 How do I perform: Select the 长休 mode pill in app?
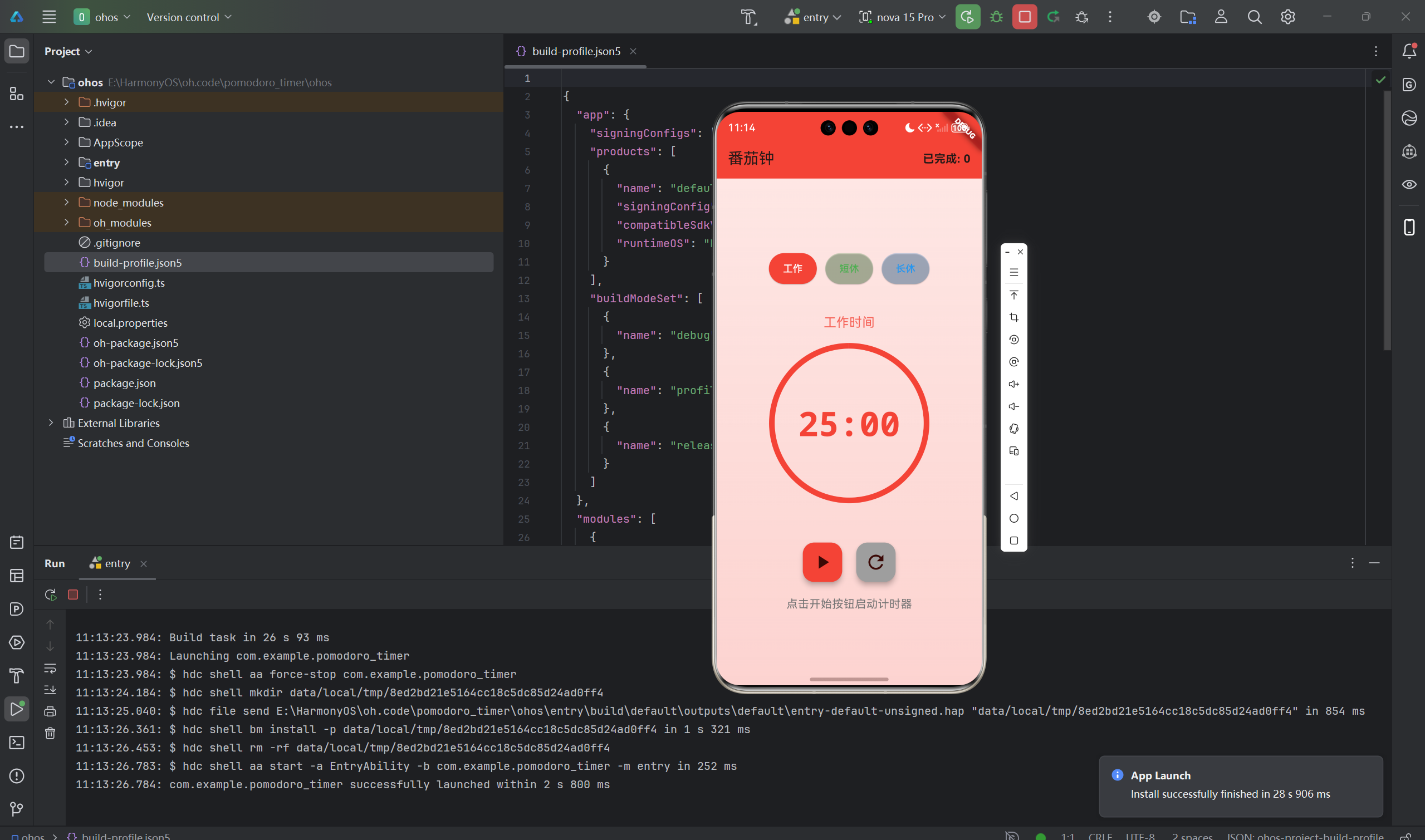(905, 268)
